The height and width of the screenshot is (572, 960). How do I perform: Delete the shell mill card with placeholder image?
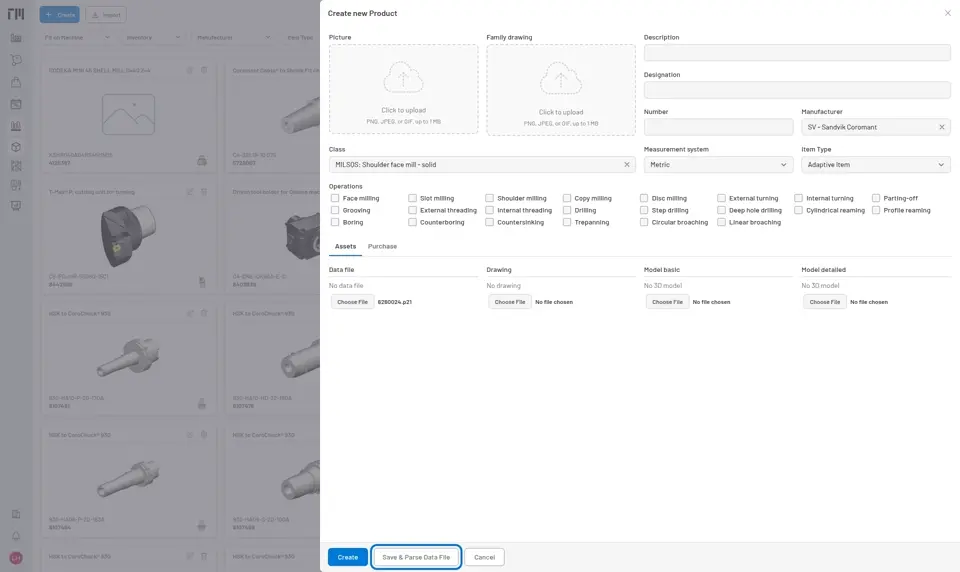click(x=204, y=70)
